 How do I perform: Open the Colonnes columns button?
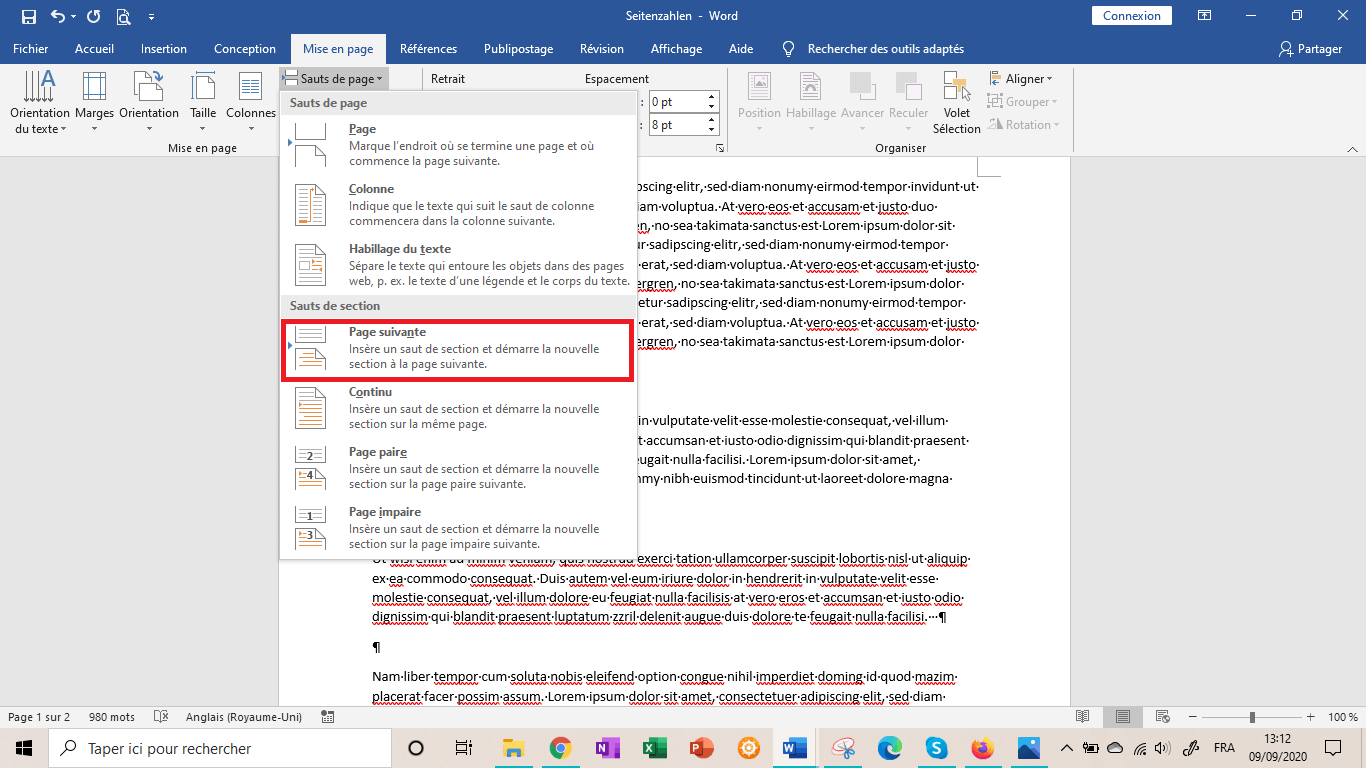click(x=251, y=103)
